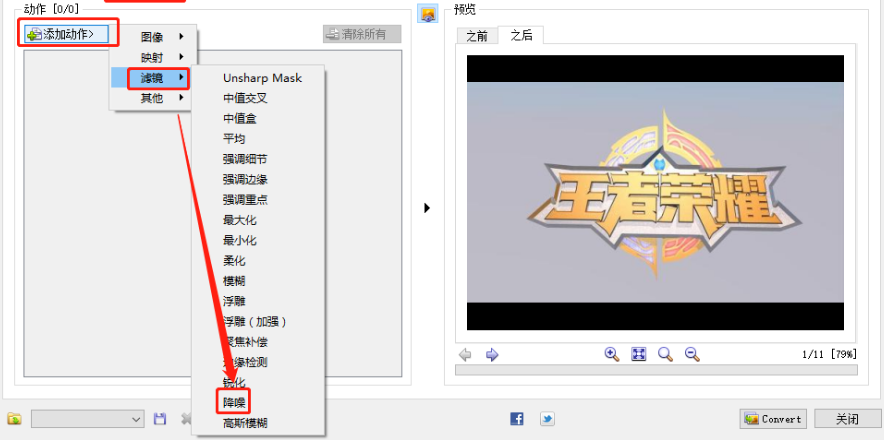
Task: Select the 强调边缘 filter
Action: 245,179
